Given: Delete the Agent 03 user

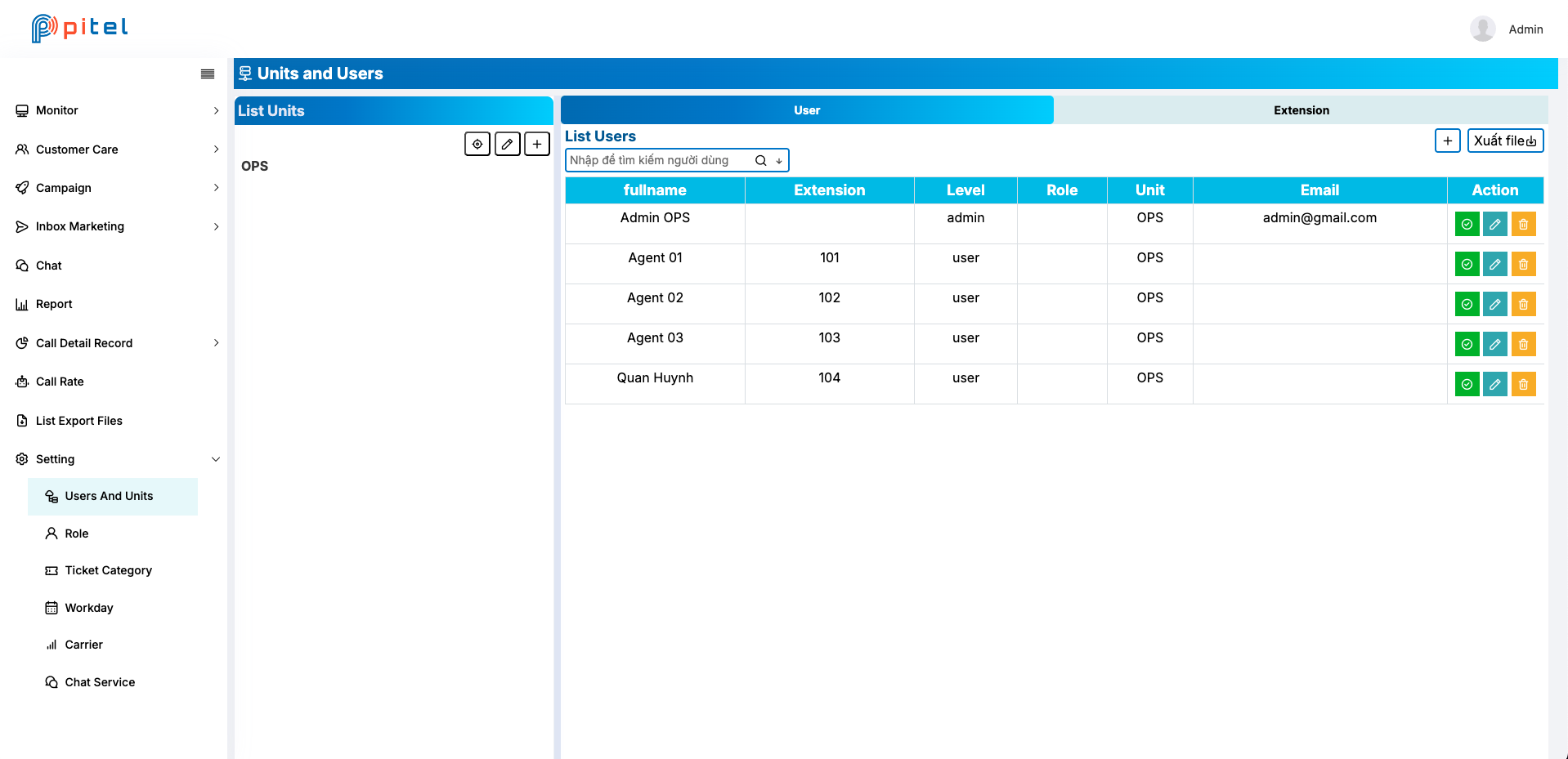Looking at the screenshot, I should pos(1524,344).
